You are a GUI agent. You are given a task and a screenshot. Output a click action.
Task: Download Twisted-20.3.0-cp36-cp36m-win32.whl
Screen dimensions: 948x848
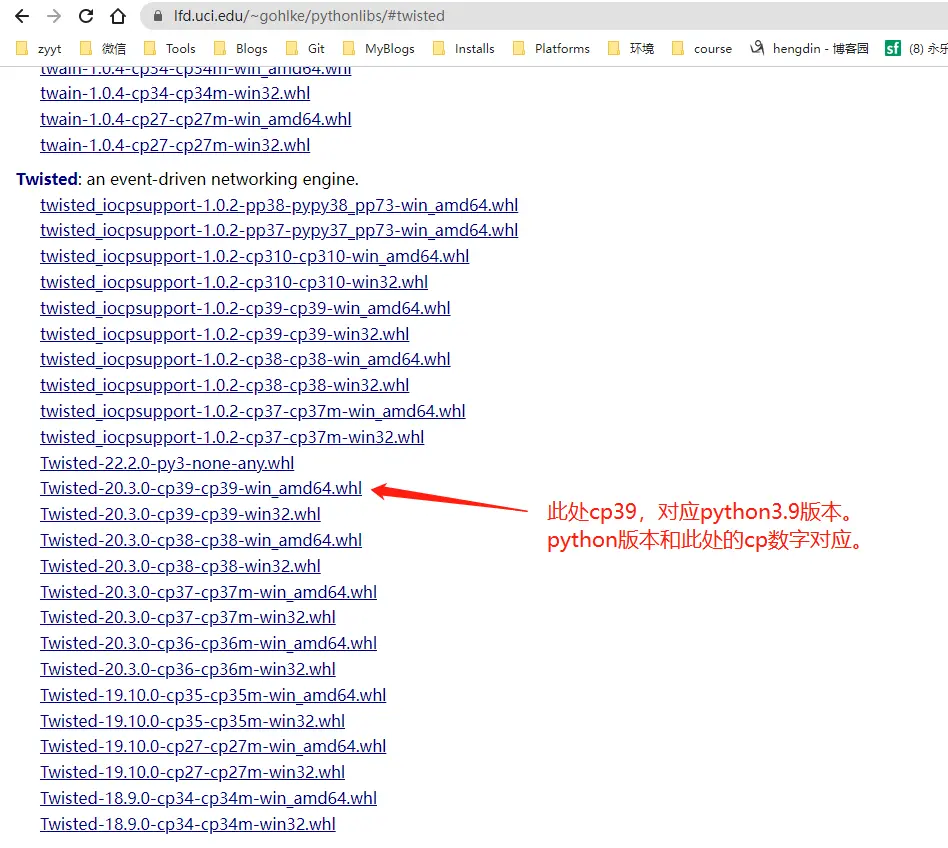(187, 669)
